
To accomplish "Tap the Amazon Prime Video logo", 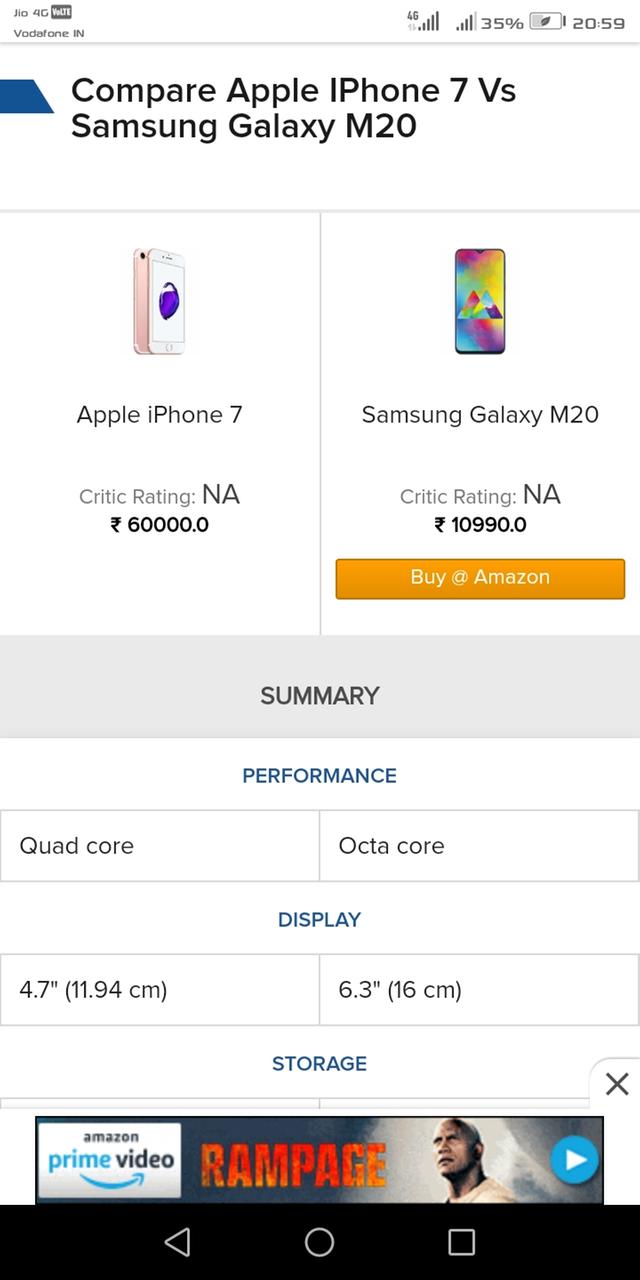I will coord(111,1160).
